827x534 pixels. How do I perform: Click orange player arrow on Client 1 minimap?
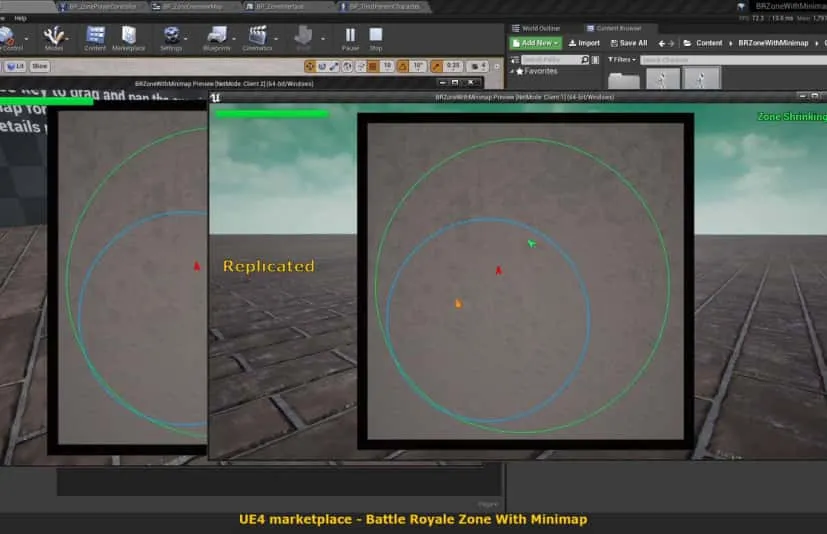[x=458, y=303]
